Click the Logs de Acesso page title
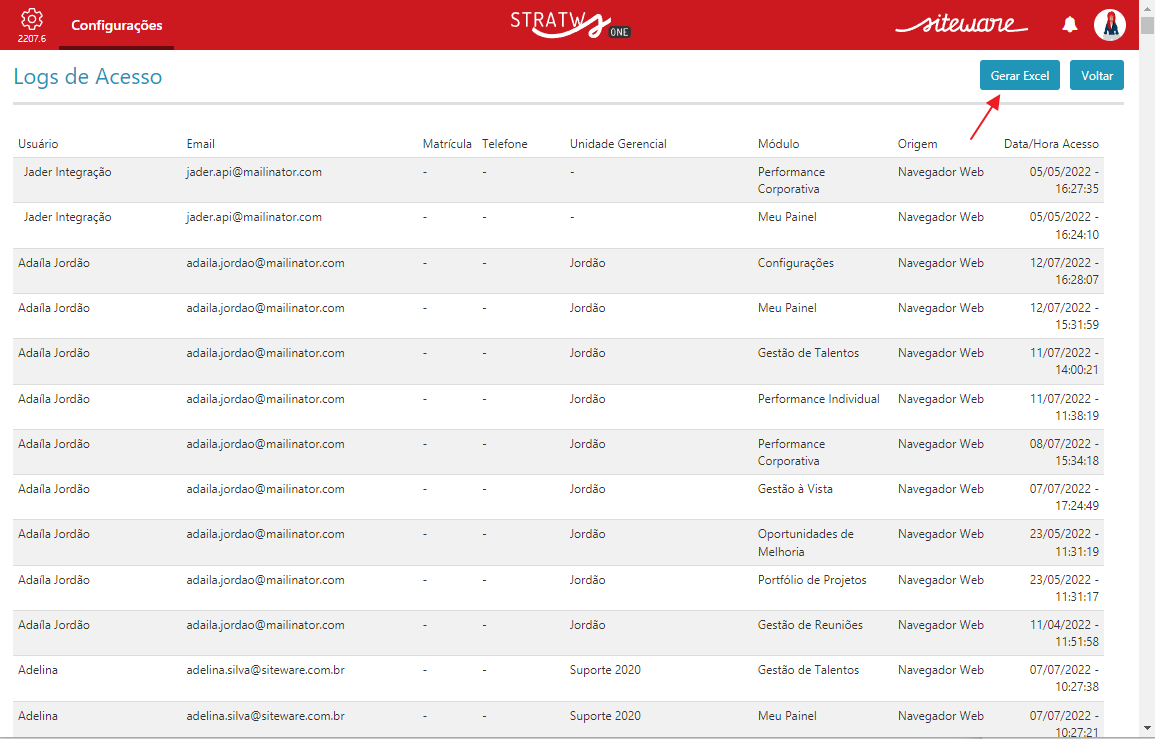Image resolution: width=1155 pixels, height=739 pixels. click(x=88, y=77)
